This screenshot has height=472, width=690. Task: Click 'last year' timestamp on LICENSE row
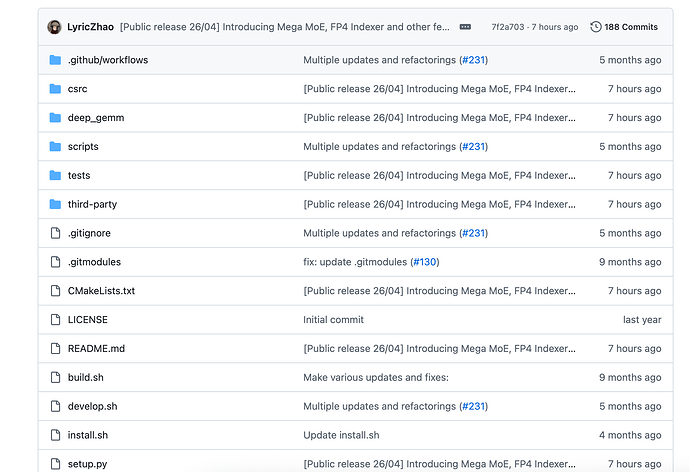point(642,320)
